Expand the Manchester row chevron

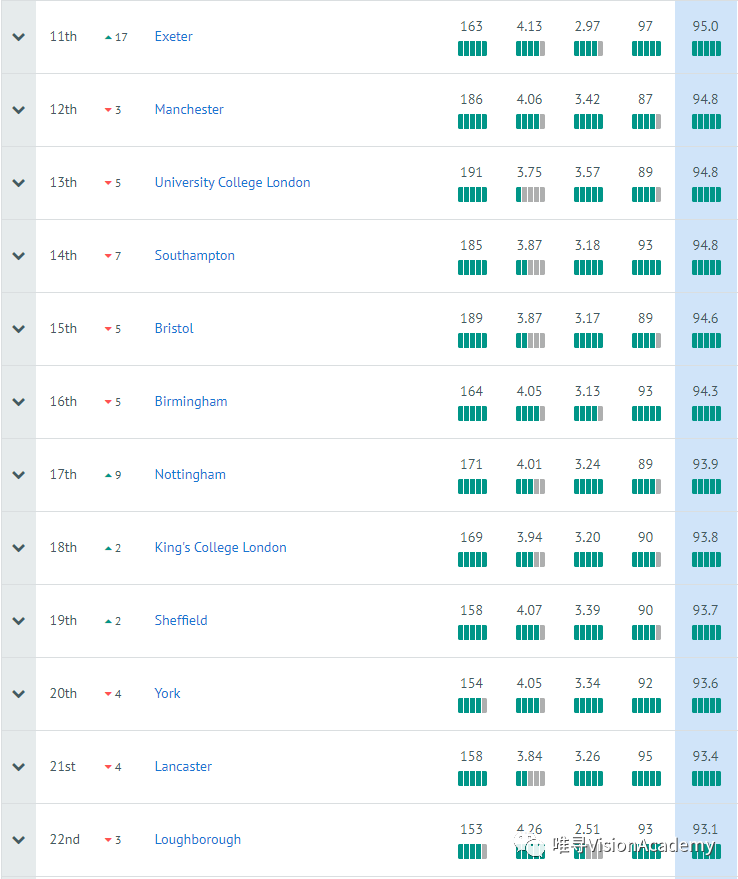tap(19, 110)
